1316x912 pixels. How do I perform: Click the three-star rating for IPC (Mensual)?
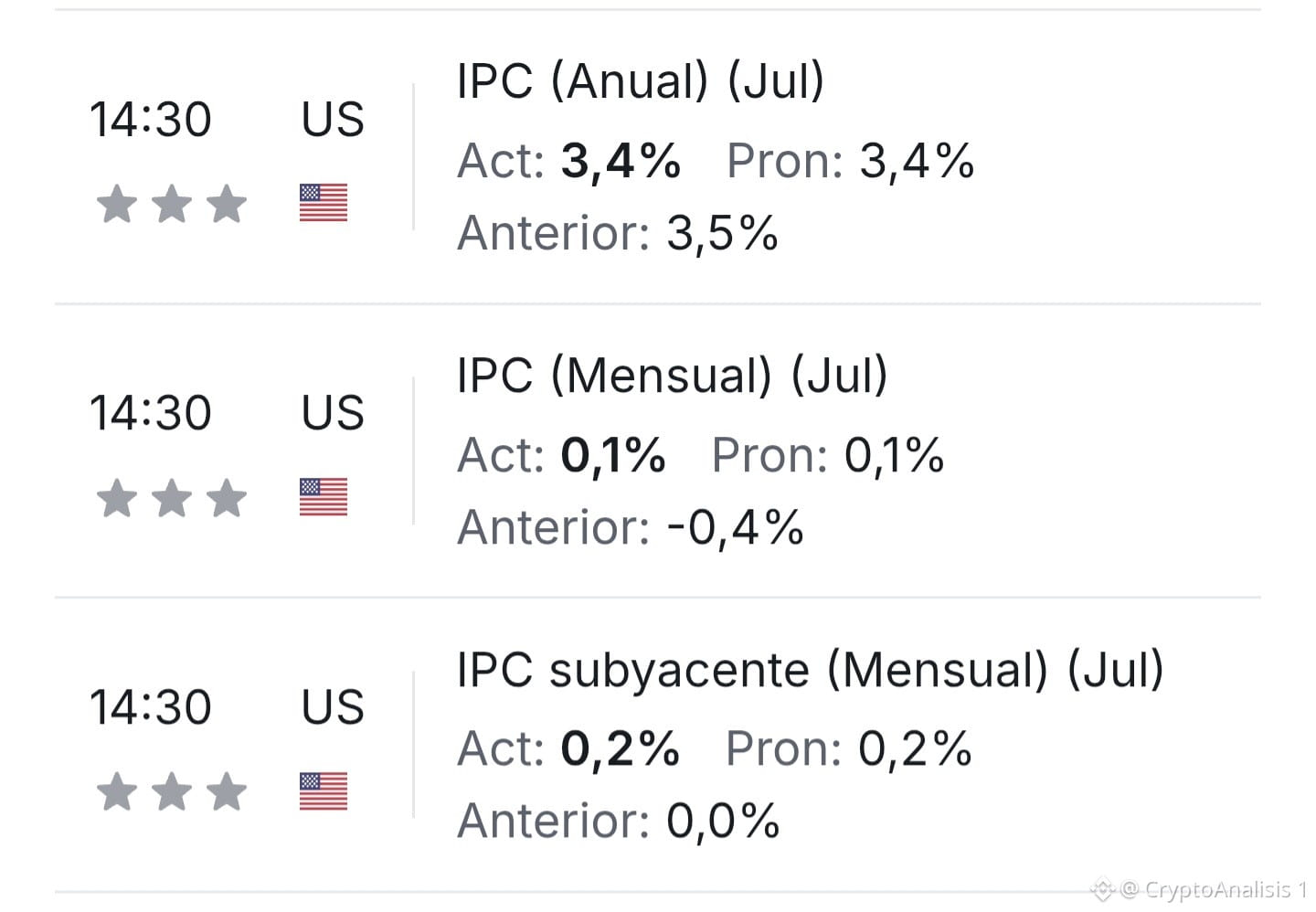point(172,498)
